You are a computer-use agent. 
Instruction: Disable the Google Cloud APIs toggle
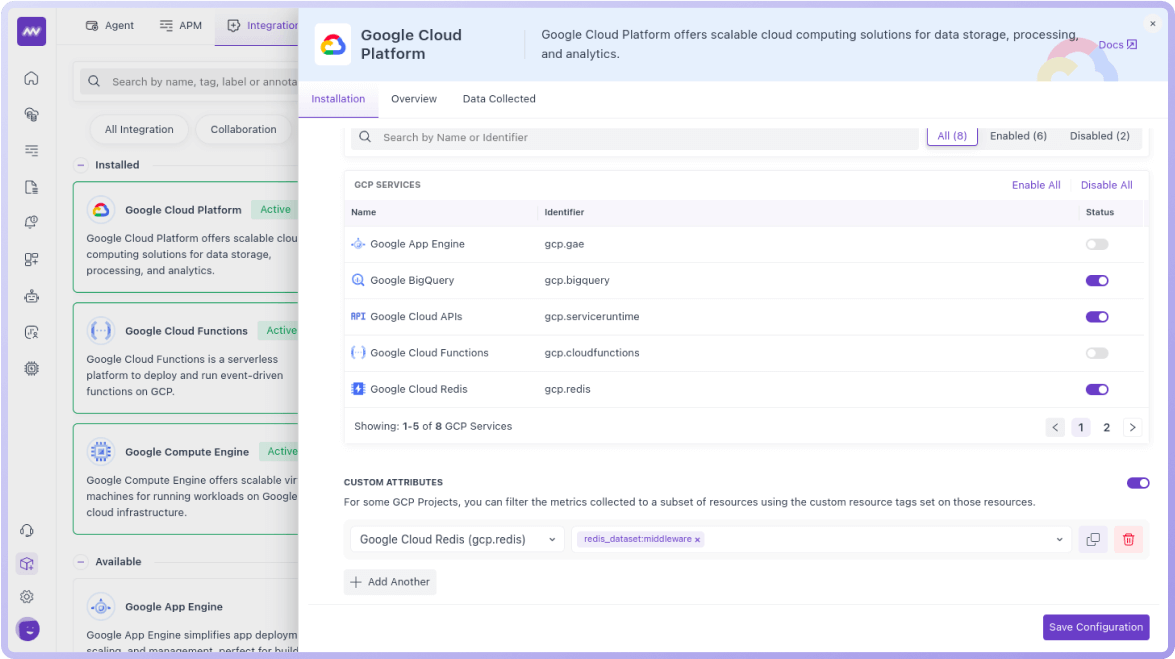[1097, 316]
